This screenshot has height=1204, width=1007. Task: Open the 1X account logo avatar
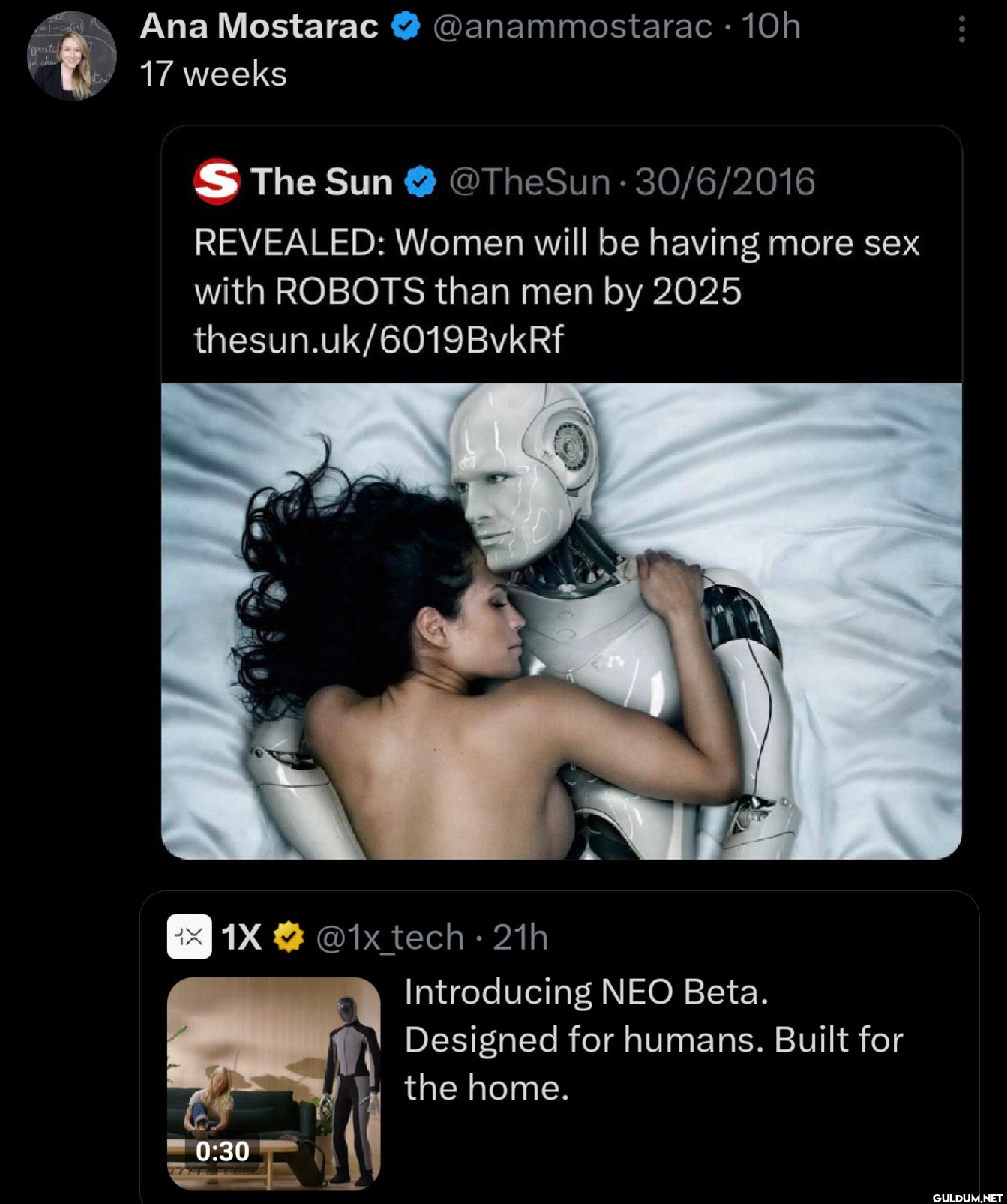[189, 937]
